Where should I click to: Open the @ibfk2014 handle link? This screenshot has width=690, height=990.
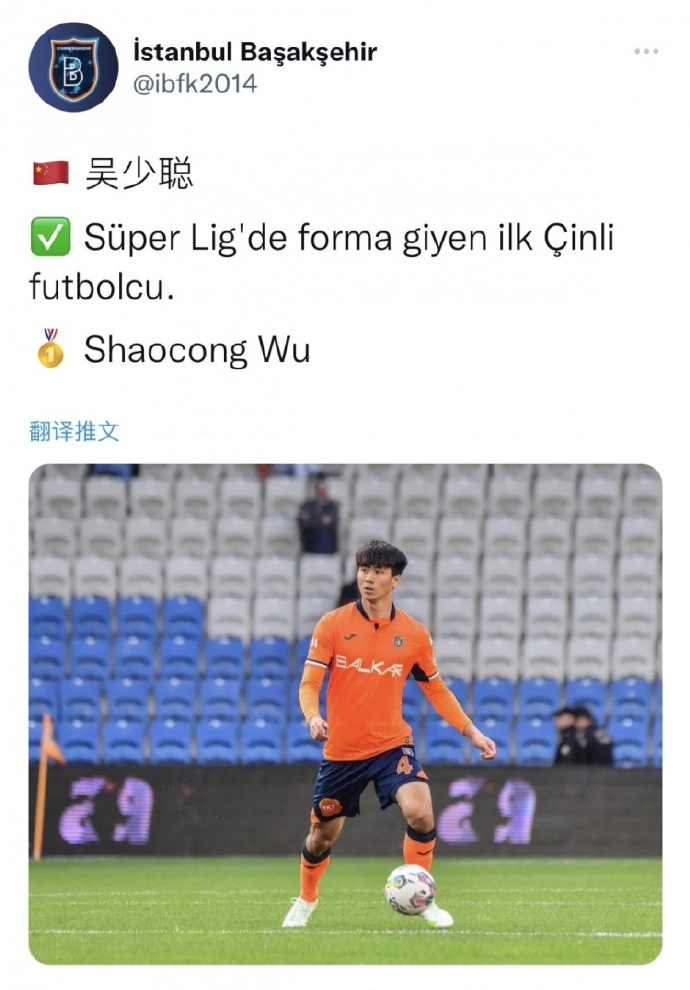coord(195,83)
